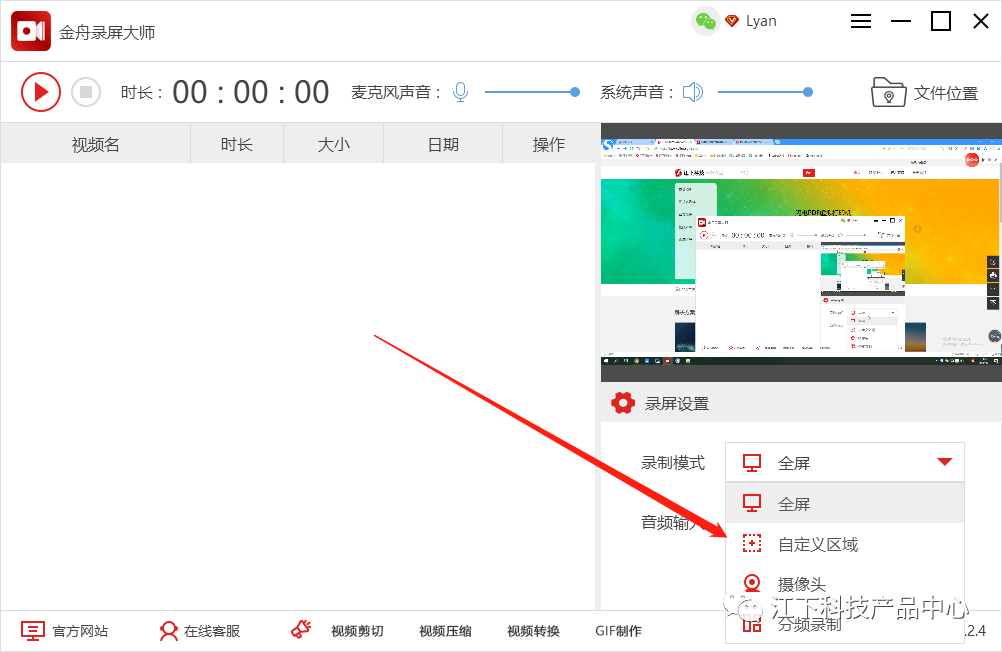
Task: Select 摄像头 recording mode
Action: point(845,584)
